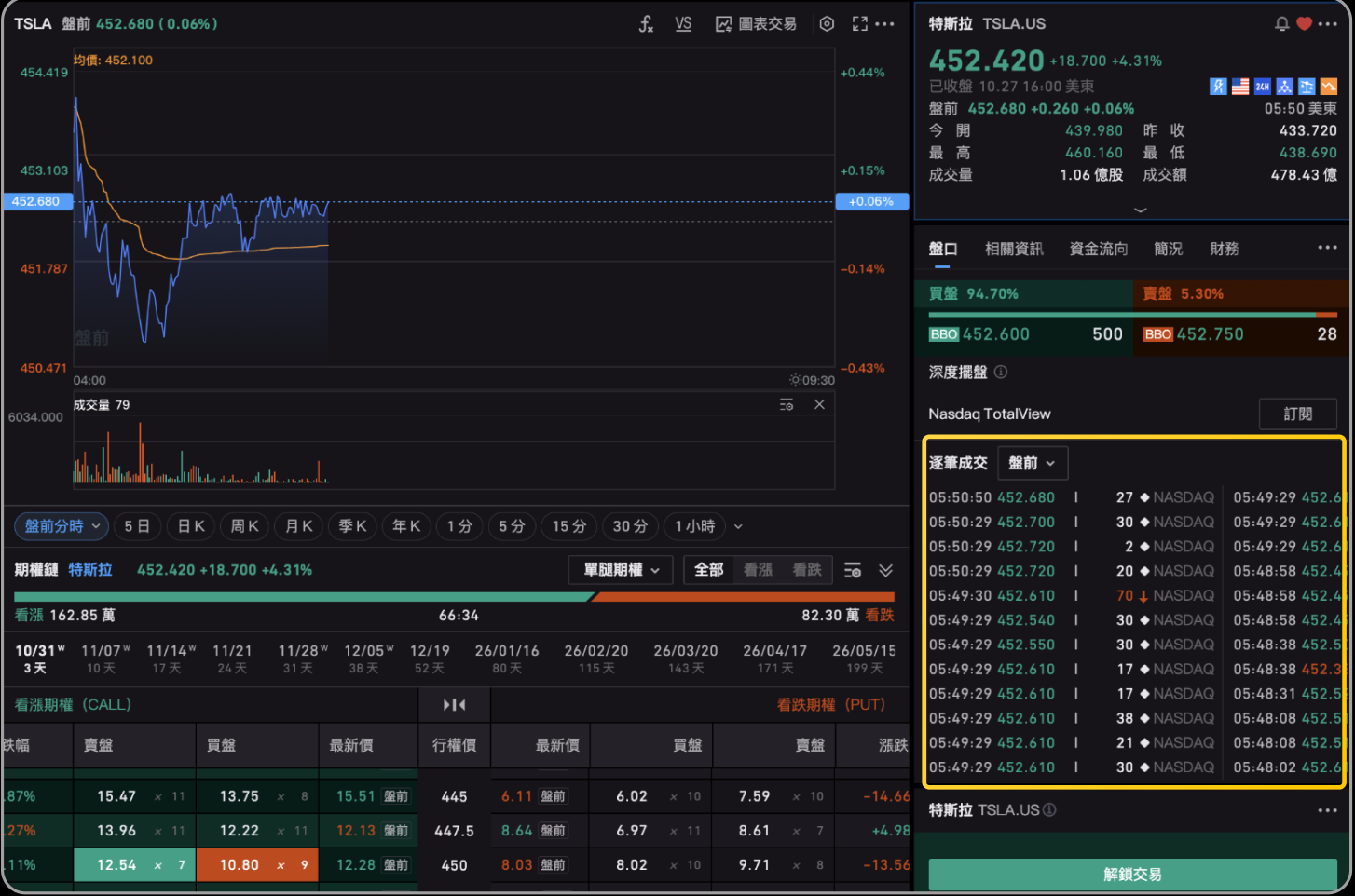Switch to the 資金流向 tab
1355x896 pixels.
click(1098, 249)
